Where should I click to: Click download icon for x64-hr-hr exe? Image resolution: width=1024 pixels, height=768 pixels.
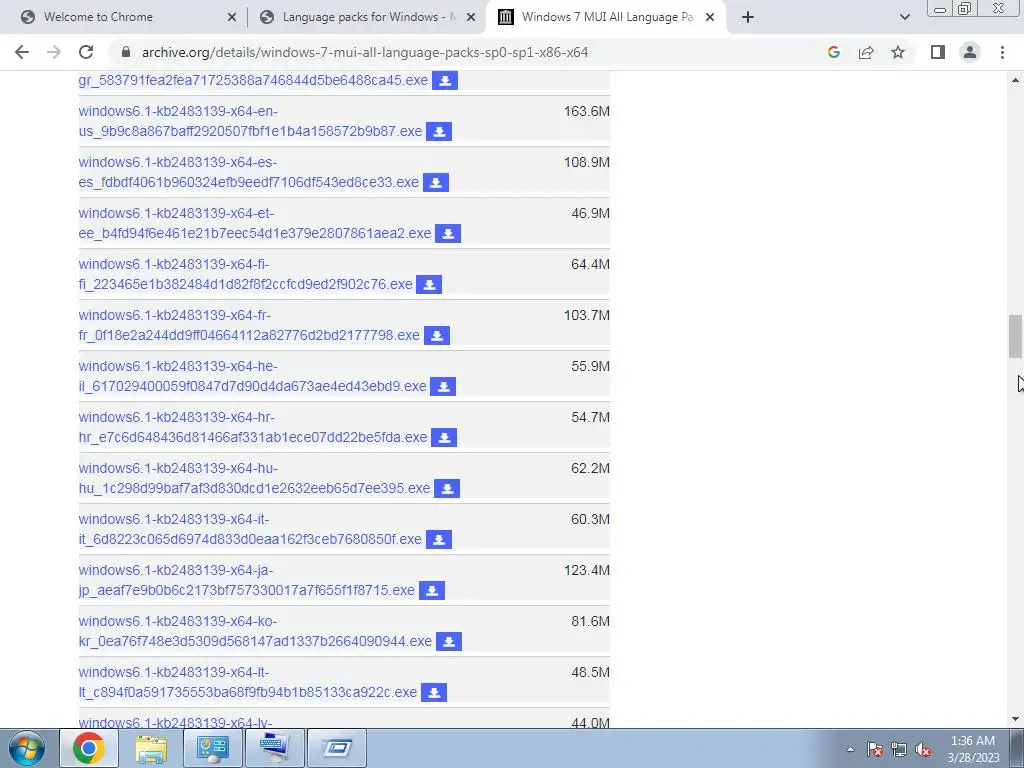point(444,437)
